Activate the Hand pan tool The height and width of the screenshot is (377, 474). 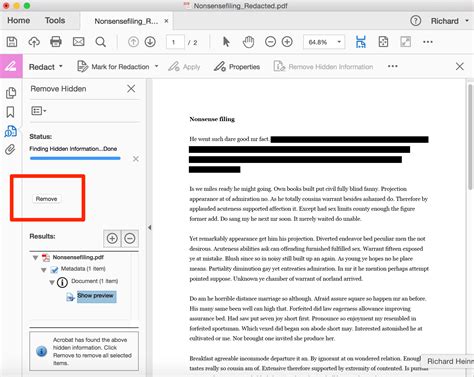(248, 42)
